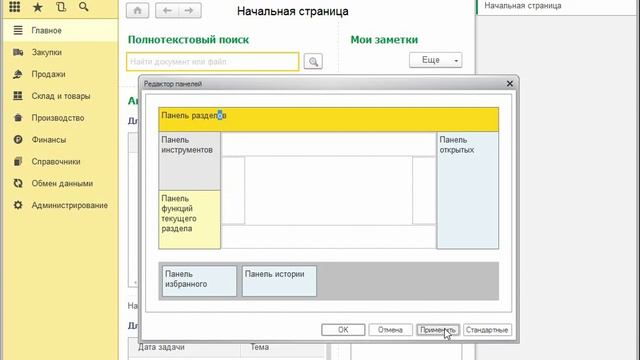The width and height of the screenshot is (640, 360).
Task: Click the Полнотекстовый поиск heading
Action: [188, 40]
